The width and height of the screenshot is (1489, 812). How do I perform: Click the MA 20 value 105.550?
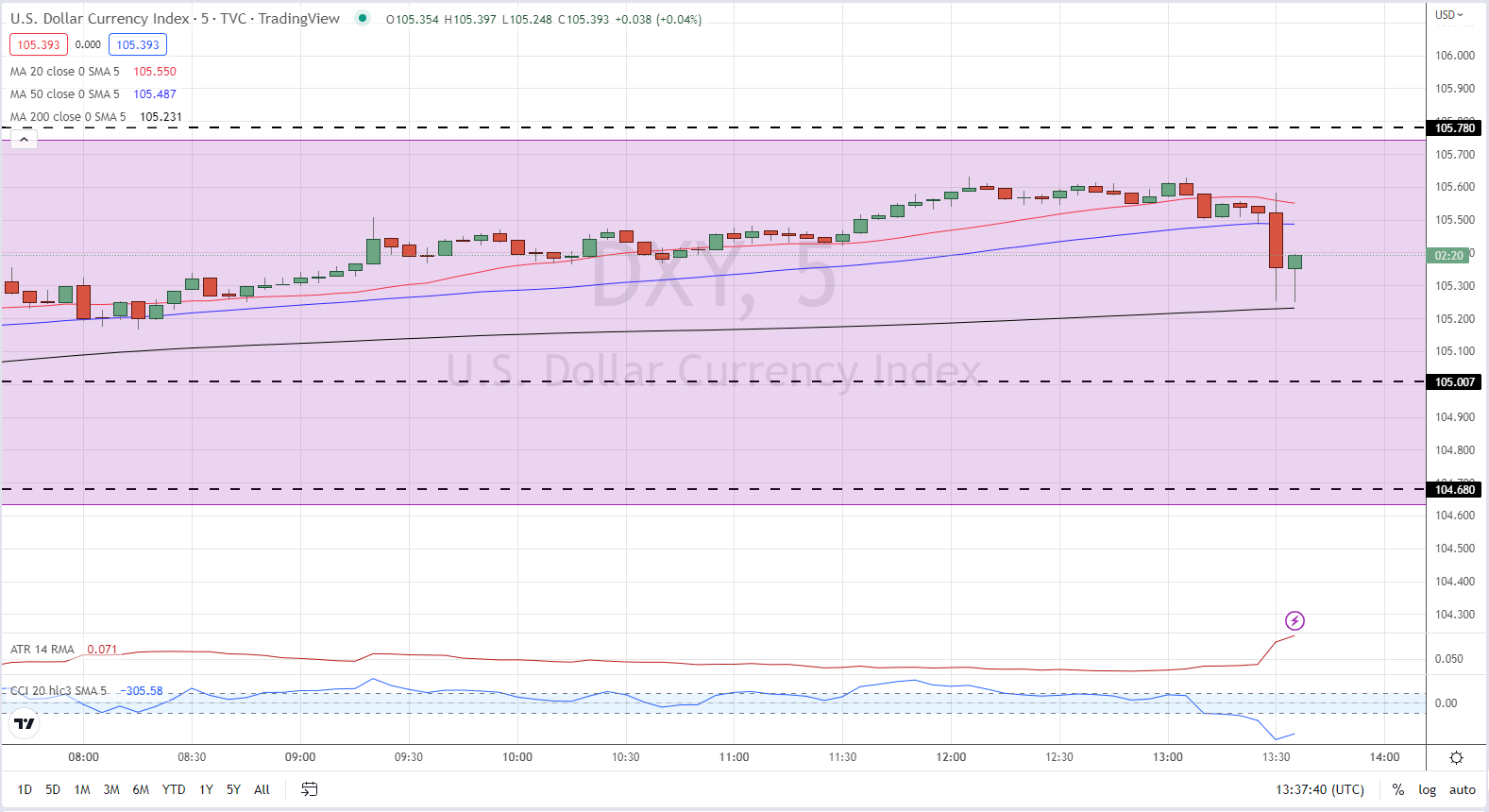click(x=155, y=72)
